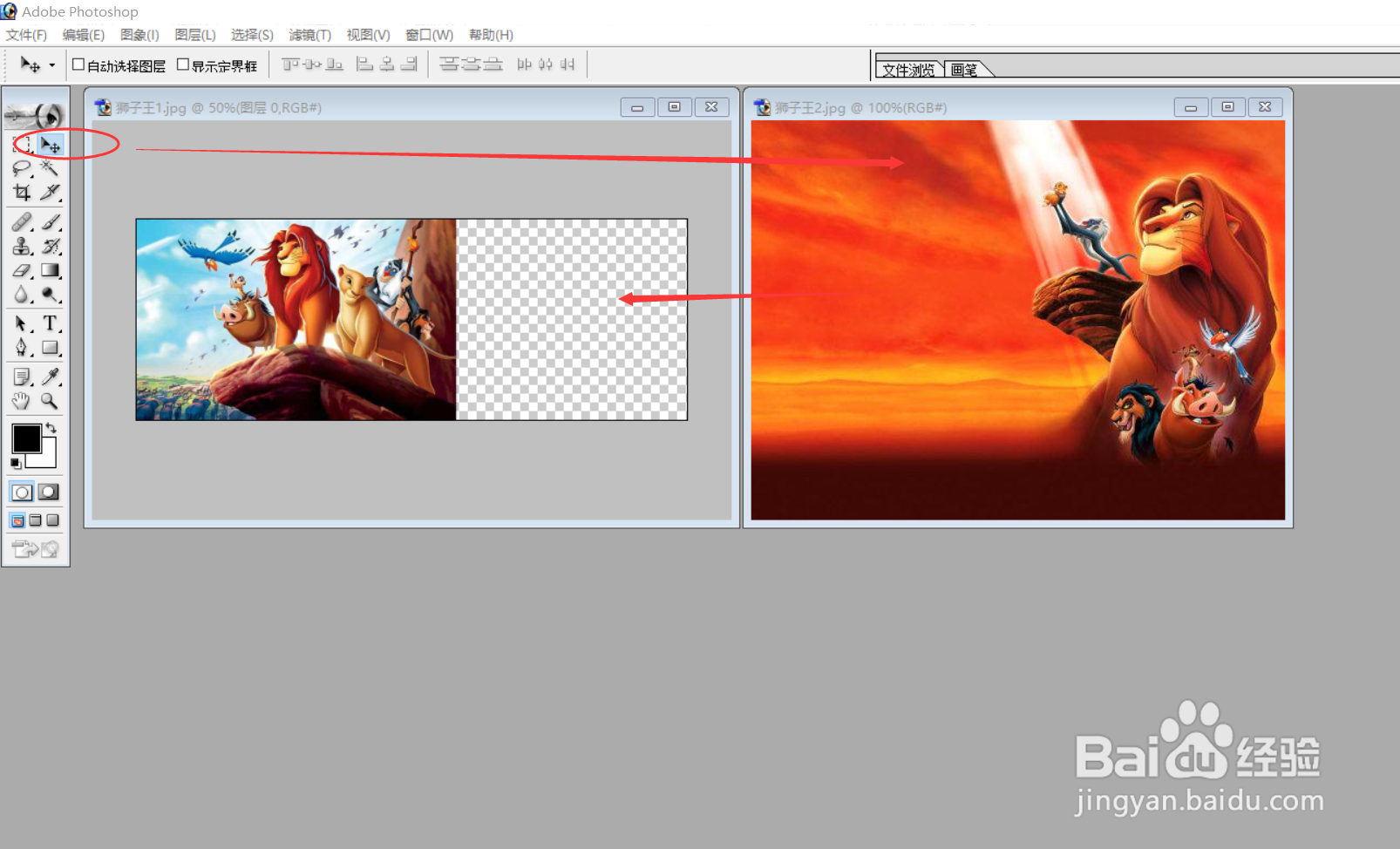
Task: Select the Gradient tool
Action: tap(51, 271)
